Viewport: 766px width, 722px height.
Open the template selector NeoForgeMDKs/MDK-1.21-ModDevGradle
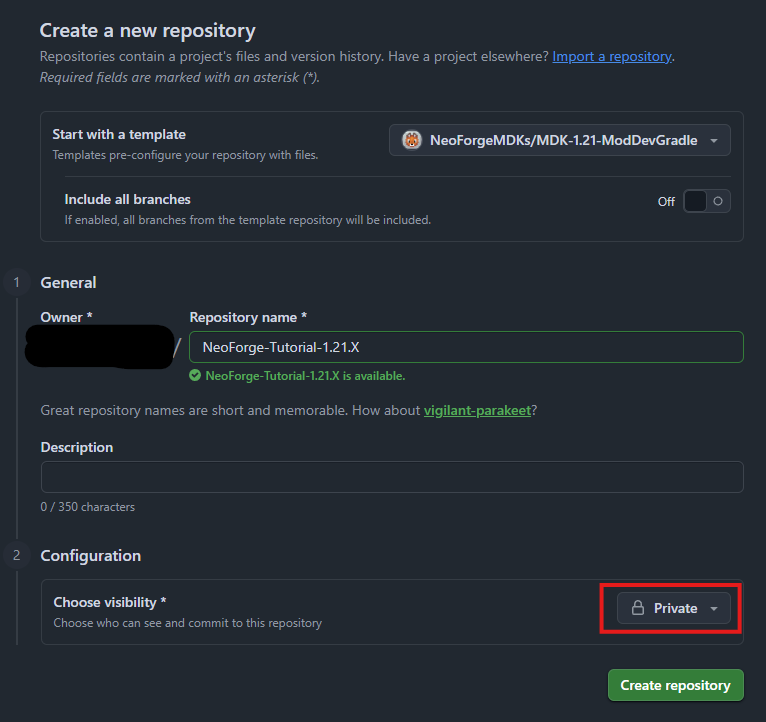(559, 141)
